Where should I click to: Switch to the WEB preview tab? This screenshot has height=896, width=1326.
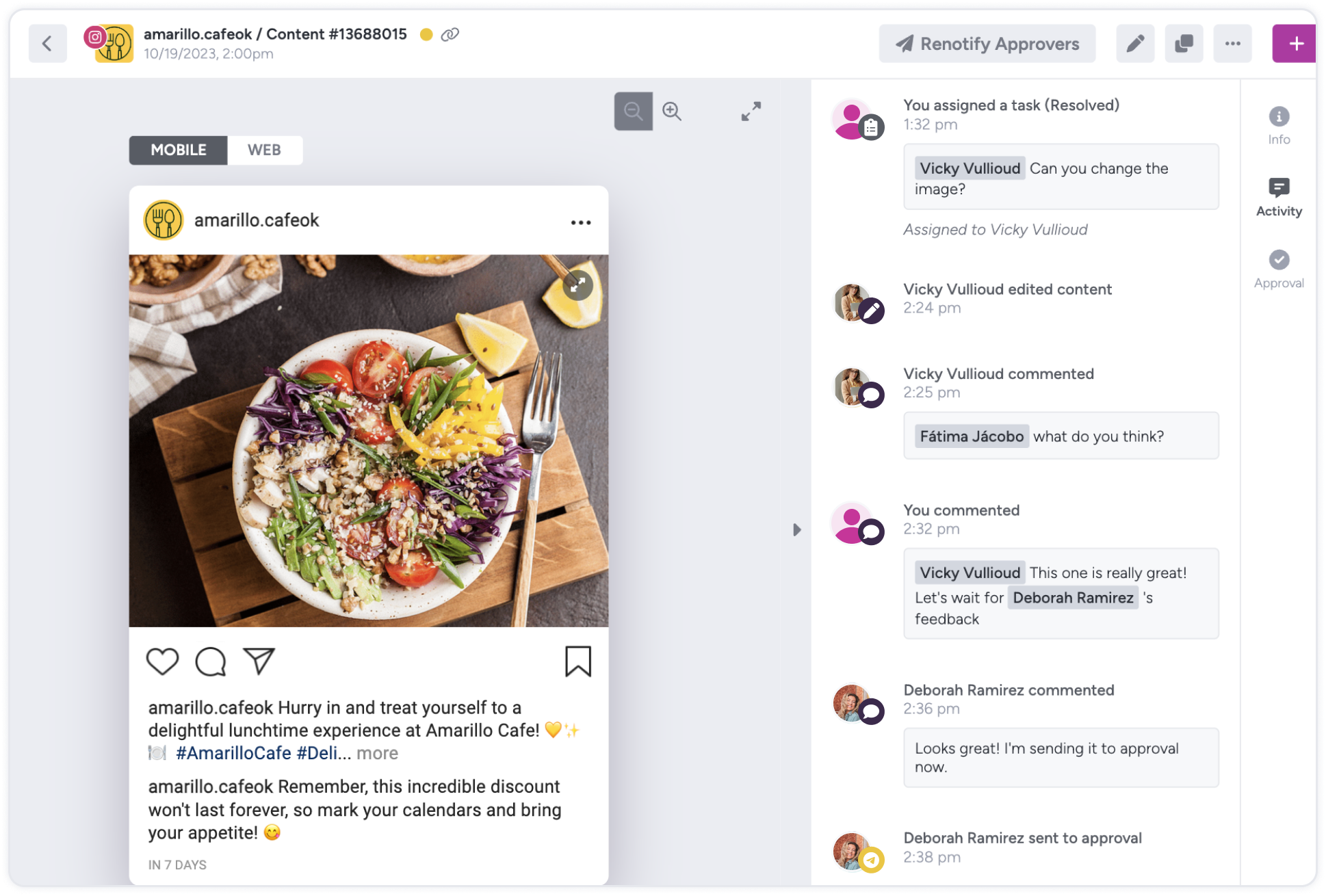click(x=263, y=150)
